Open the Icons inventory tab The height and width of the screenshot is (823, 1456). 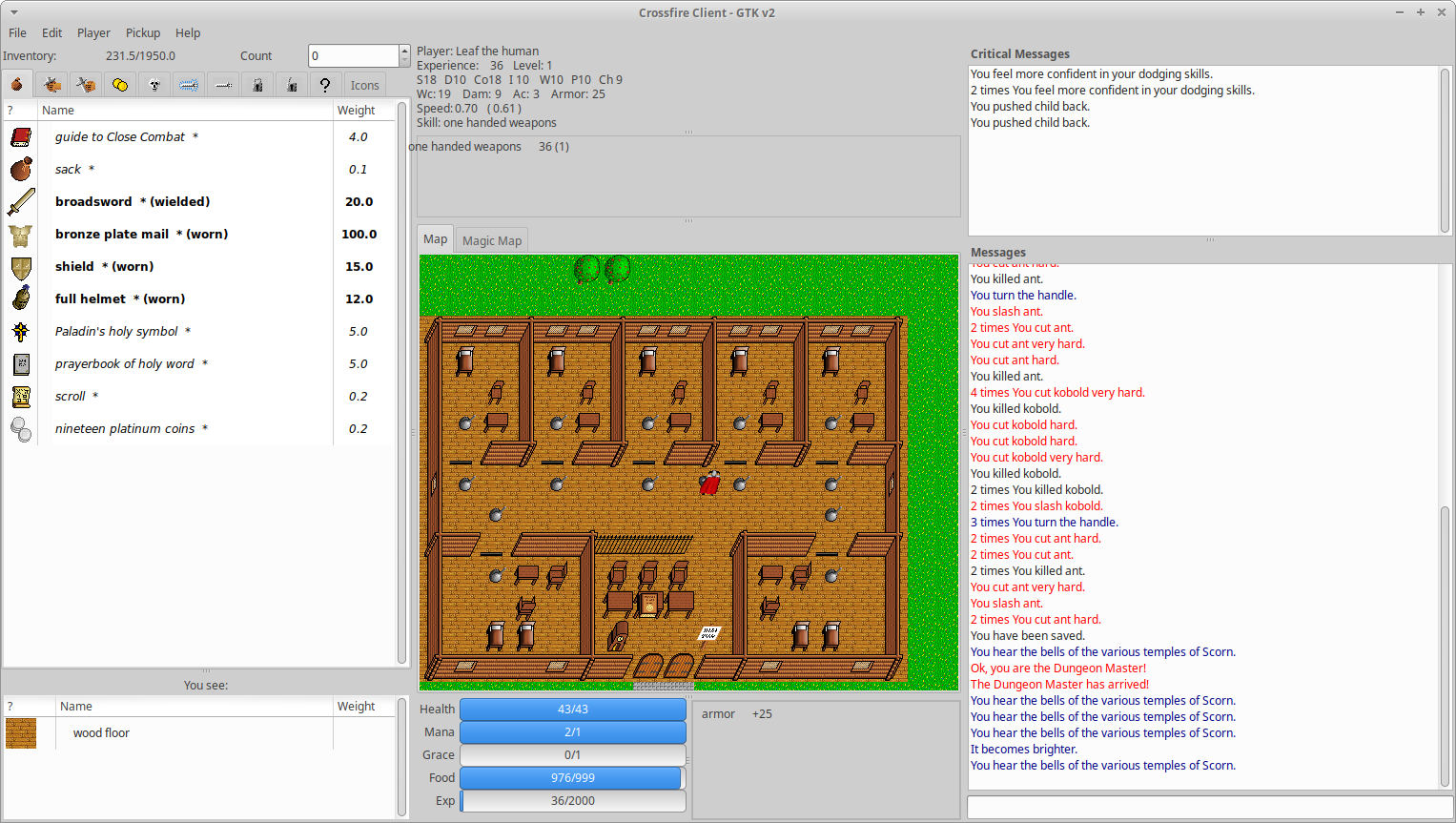[x=364, y=85]
